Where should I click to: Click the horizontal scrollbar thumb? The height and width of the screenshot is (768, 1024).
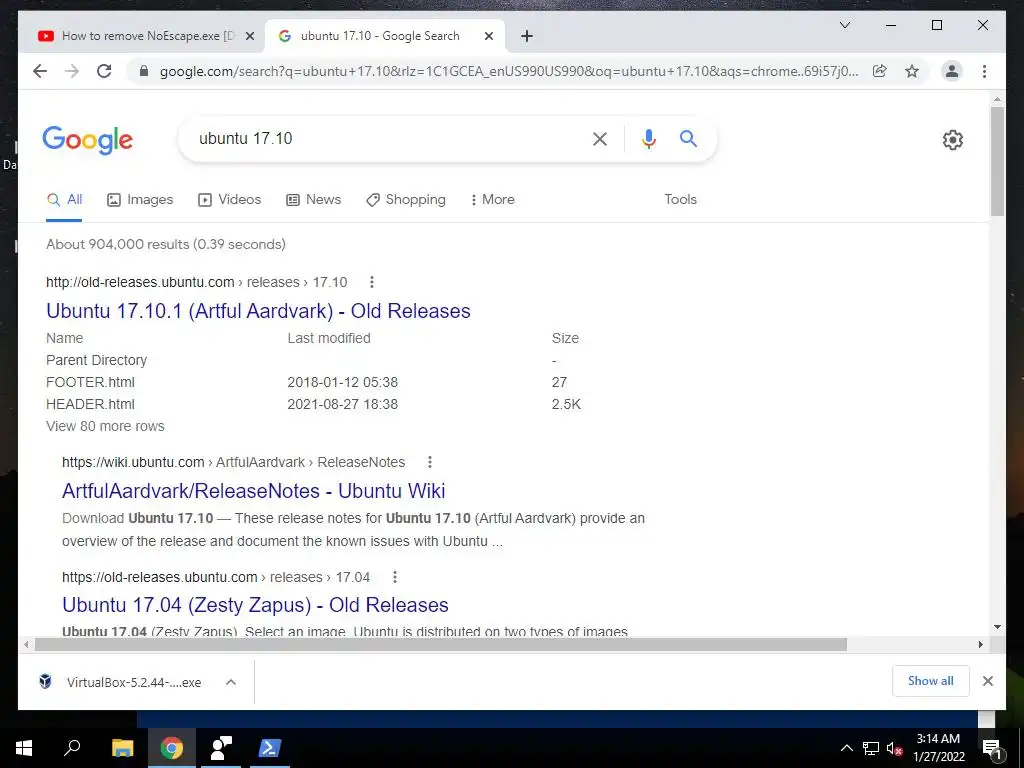coord(441,645)
